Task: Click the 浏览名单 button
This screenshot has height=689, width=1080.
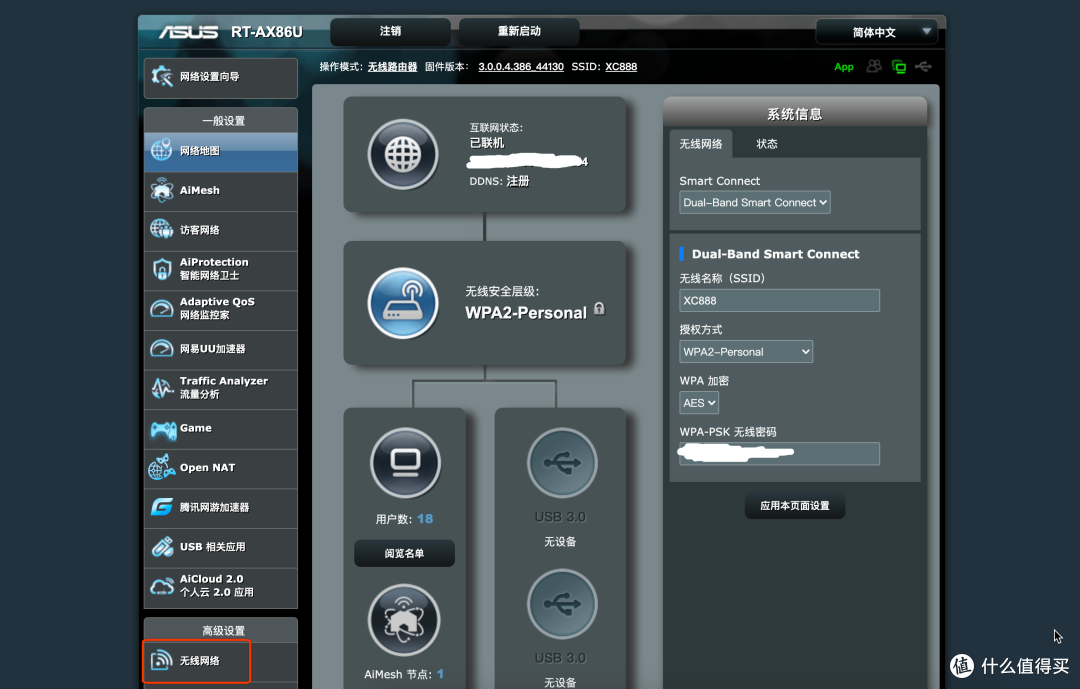Action: (x=404, y=553)
